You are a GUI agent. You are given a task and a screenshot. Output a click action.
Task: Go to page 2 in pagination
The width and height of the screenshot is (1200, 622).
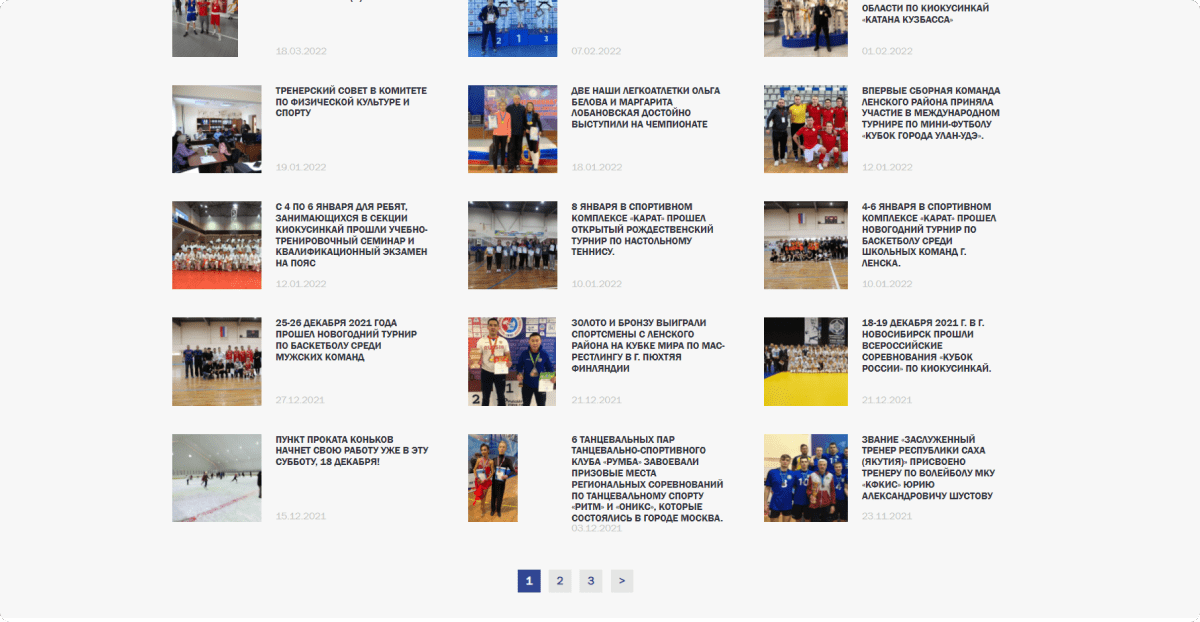(x=560, y=581)
